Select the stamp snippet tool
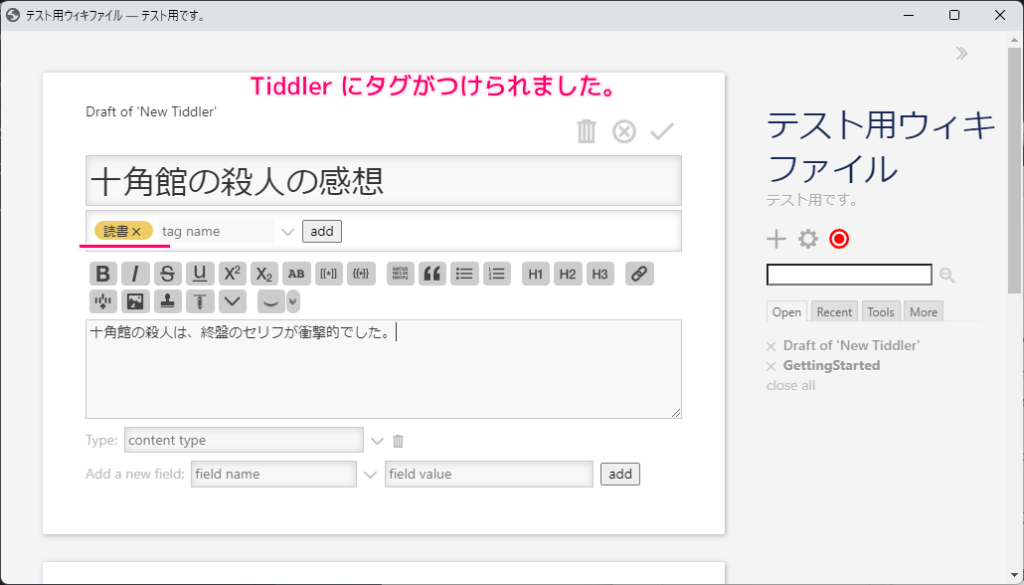 [x=167, y=301]
